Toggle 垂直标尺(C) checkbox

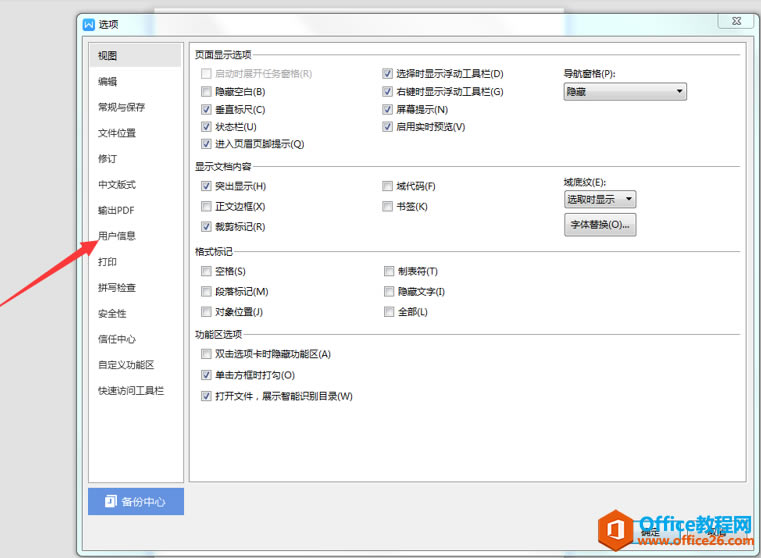click(206, 109)
